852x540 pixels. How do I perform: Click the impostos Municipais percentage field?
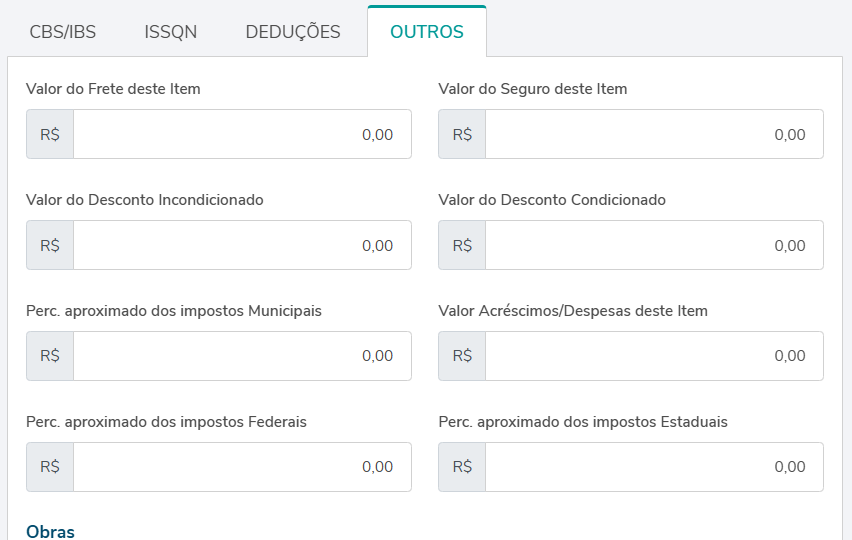point(242,357)
